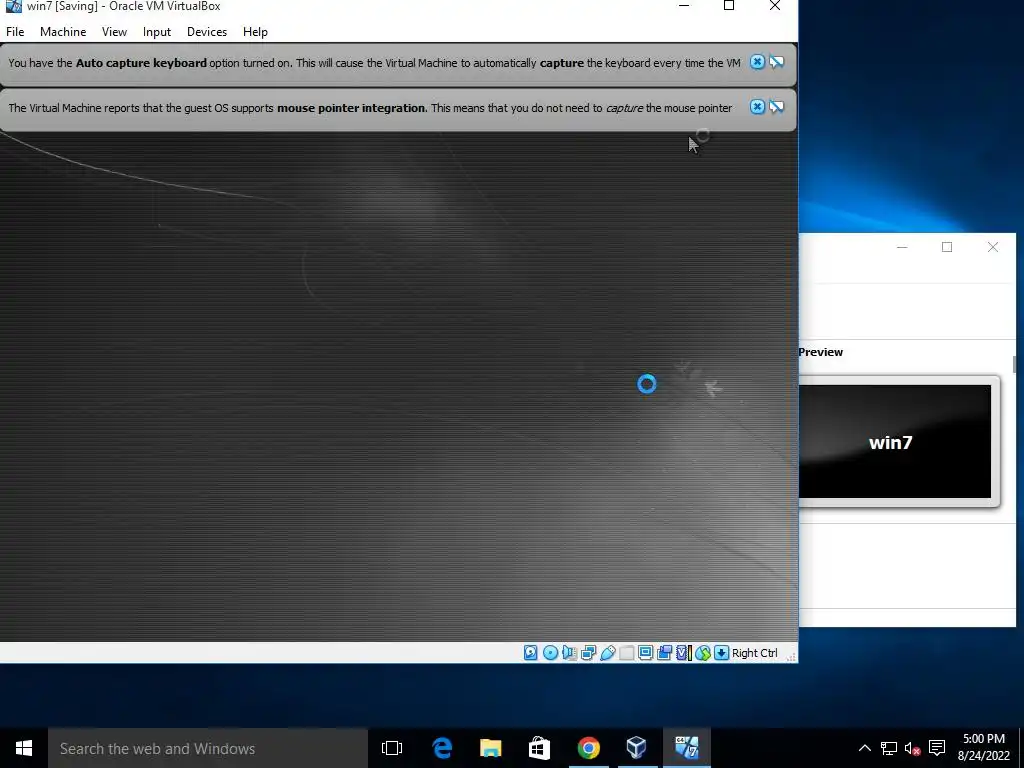Click the muted volume tray icon
The image size is (1024, 768).
point(912,748)
